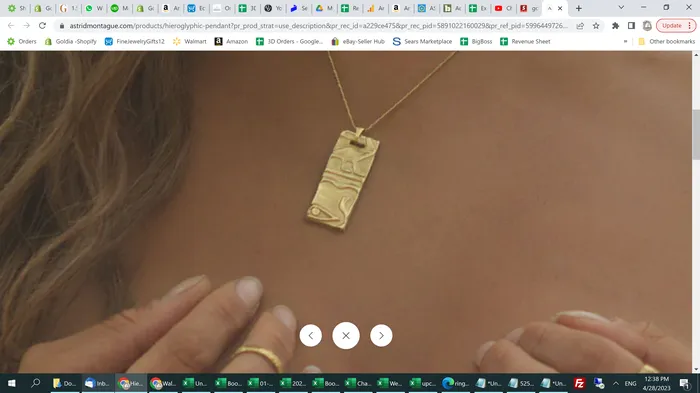Expand the tab search dropdown
700x393 pixels.
621,8
